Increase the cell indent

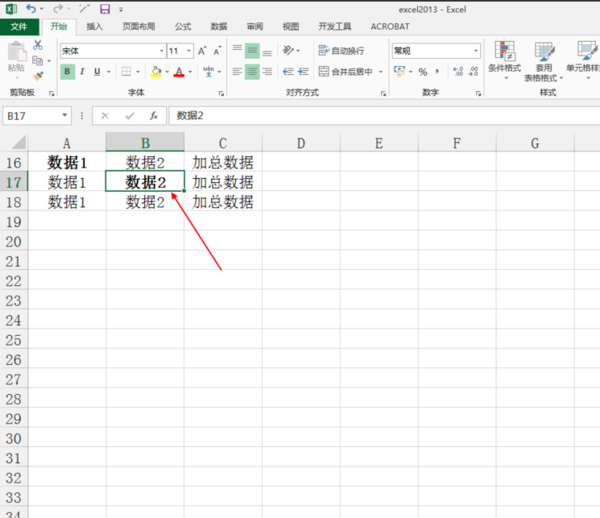303,72
